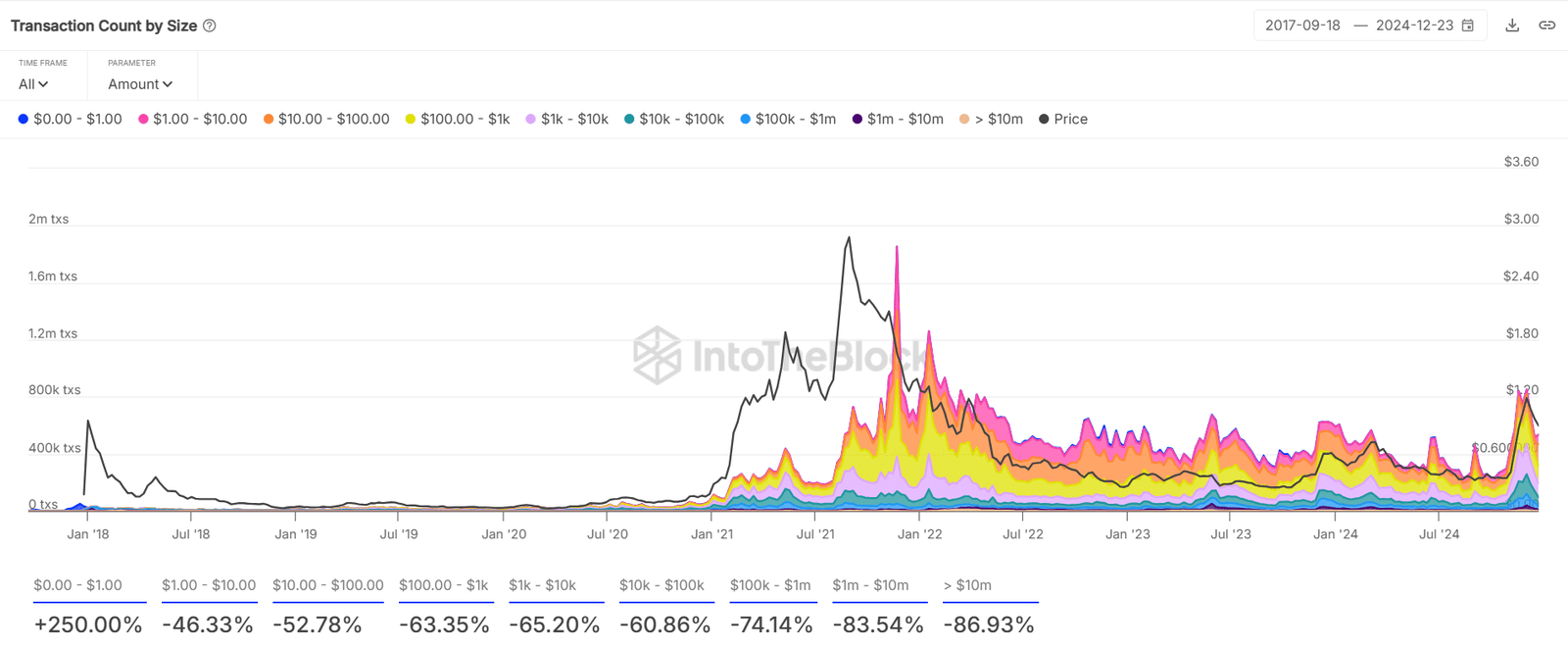Screen dimensions: 1568x650
Task: Hide the $1.00 - $10.00 legend series
Action: (x=192, y=119)
